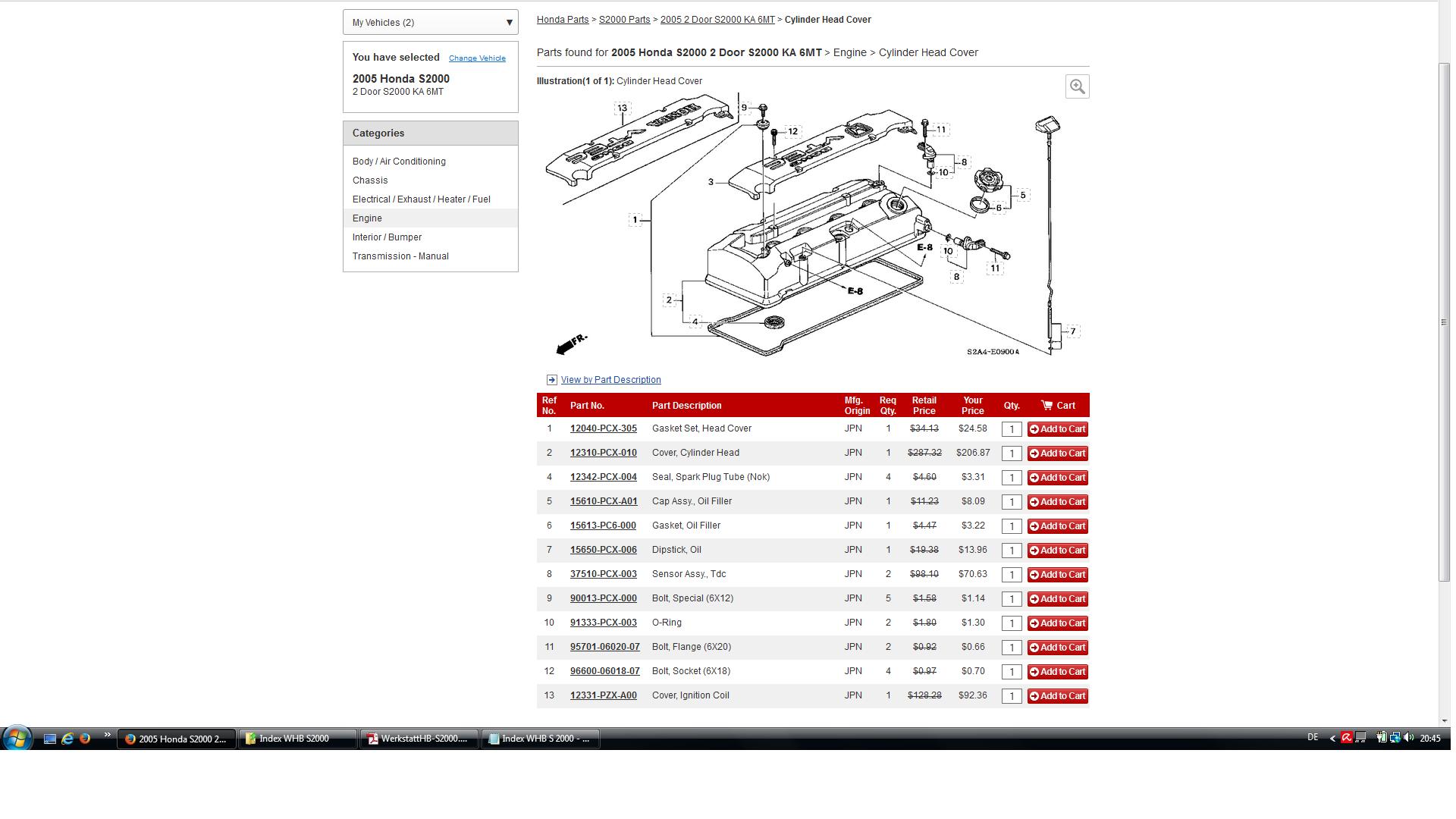Switch to WerkstattHB-S2000 taskbar window

pos(419,739)
